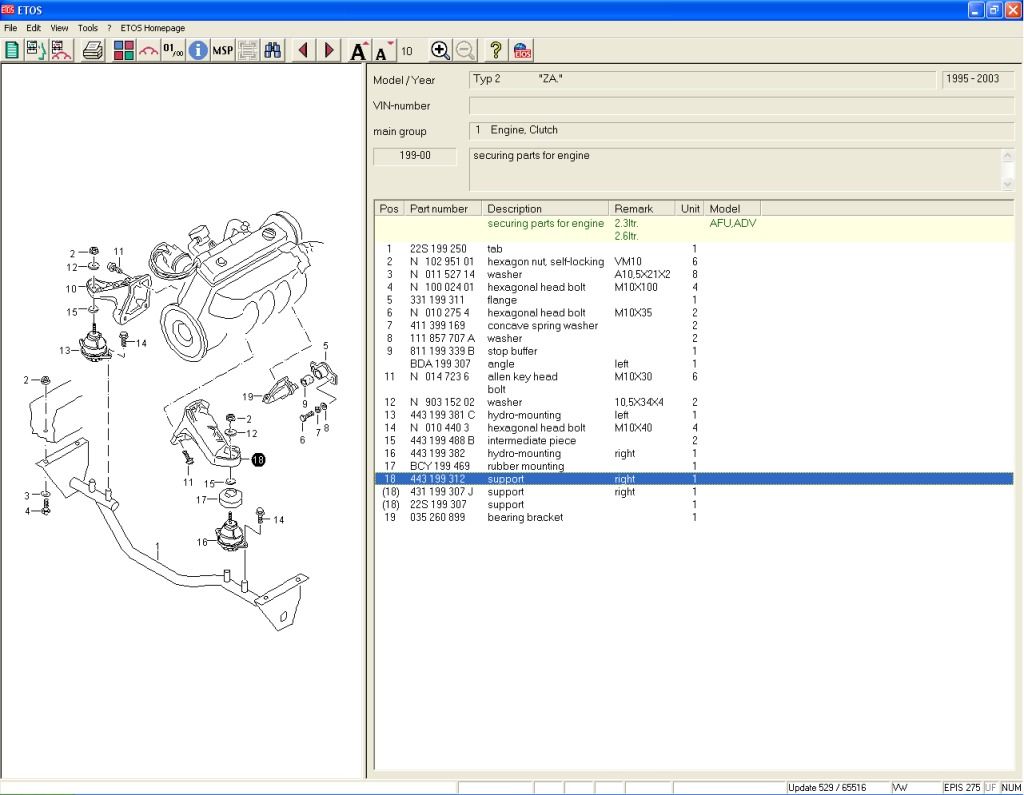Click callout 13 on the diagram
This screenshot has width=1024, height=795.
[65, 350]
